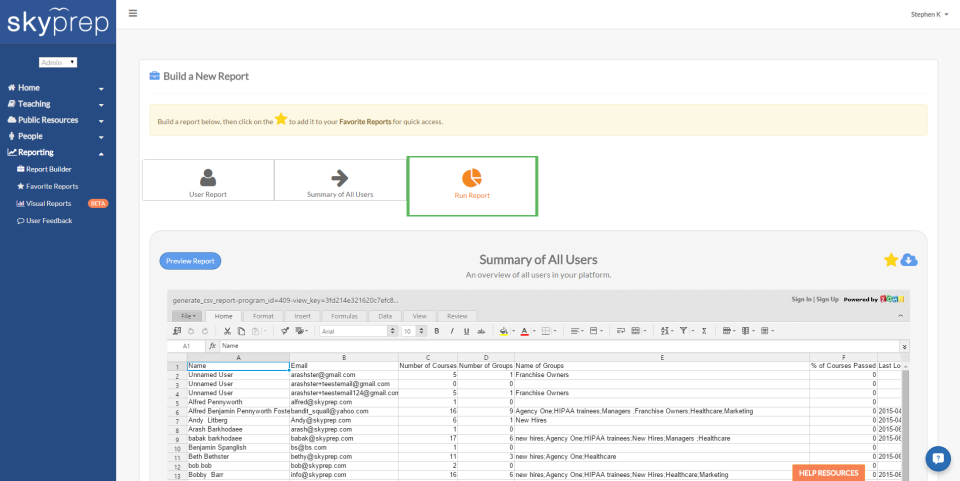Screen dimensions: 960x481
Task: Apply underline formatting
Action: 467,331
